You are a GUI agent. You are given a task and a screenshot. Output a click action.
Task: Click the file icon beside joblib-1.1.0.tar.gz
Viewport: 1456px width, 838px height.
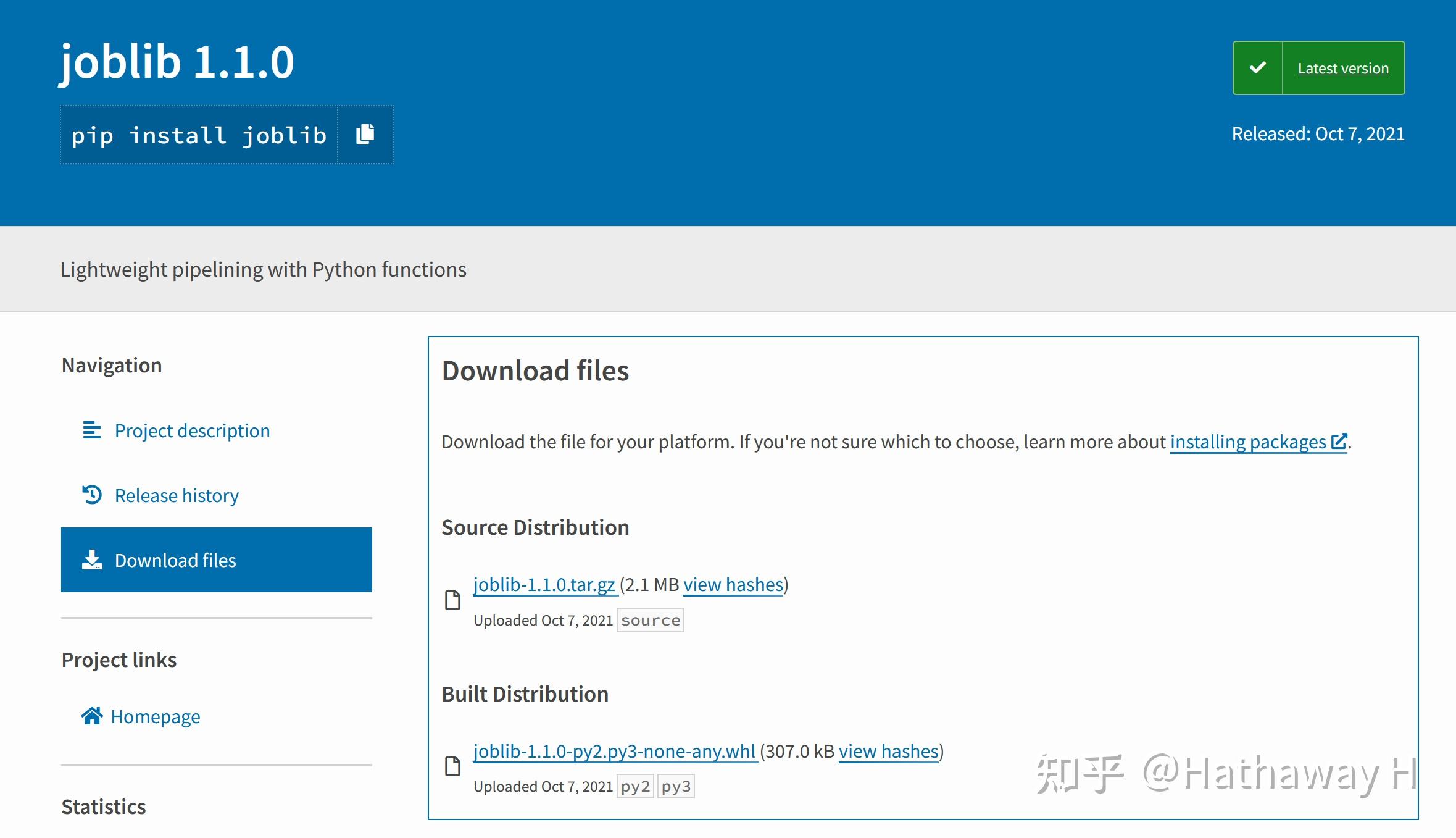[x=454, y=600]
